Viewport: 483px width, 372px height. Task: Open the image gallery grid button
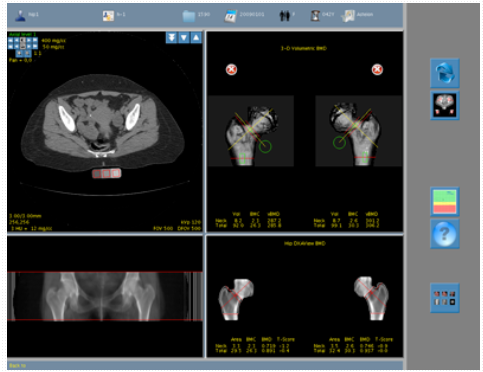[x=445, y=298]
